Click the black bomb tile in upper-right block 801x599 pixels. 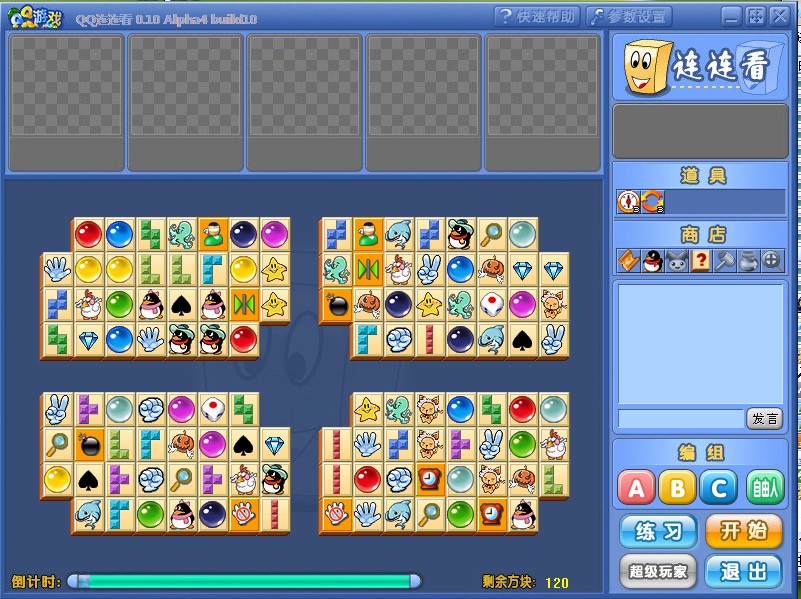(337, 305)
